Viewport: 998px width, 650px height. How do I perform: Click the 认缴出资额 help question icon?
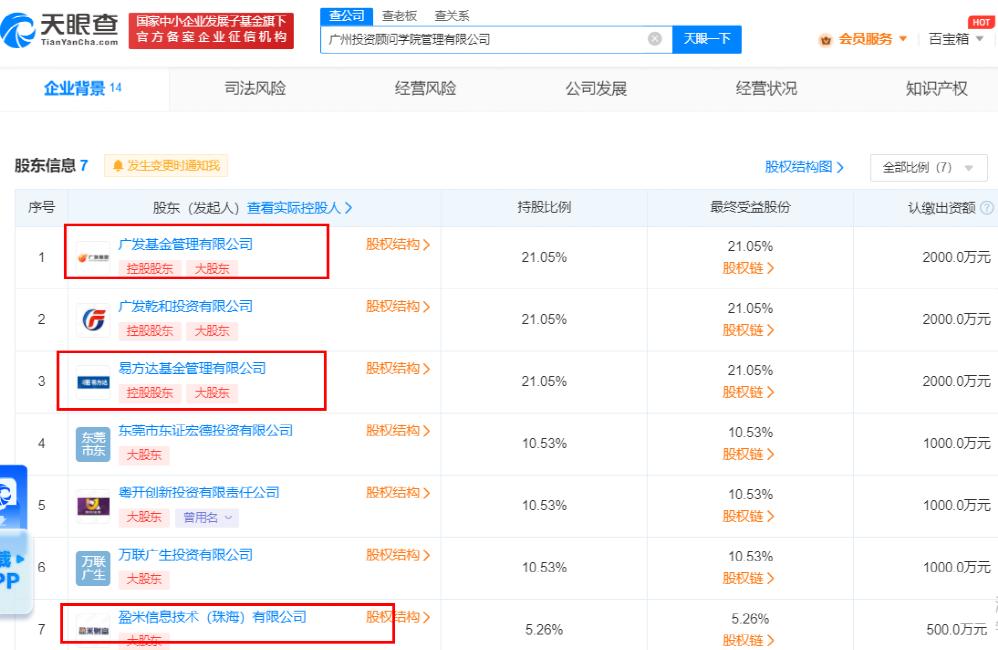coord(987,208)
